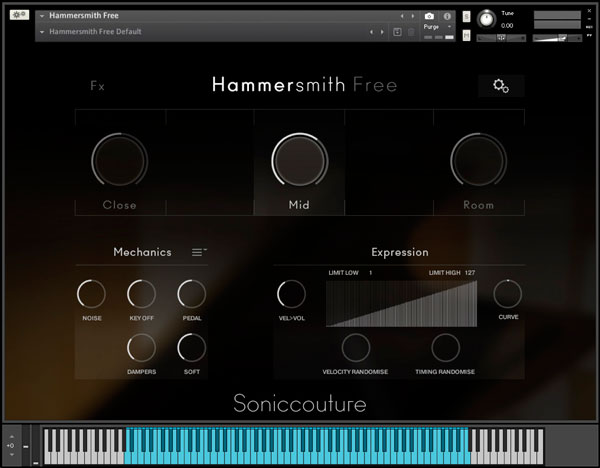Open the settings gears icon
Viewport: 600px width, 468px height.
coord(501,86)
